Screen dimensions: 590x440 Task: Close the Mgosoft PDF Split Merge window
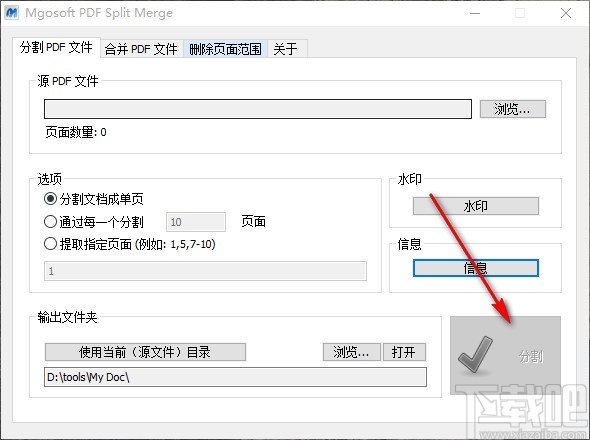[x=566, y=13]
